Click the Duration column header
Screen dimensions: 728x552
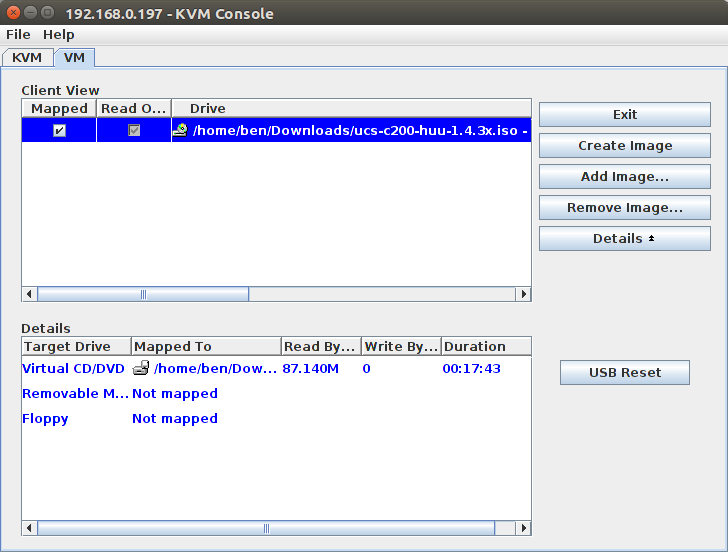pyautogui.click(x=486, y=346)
